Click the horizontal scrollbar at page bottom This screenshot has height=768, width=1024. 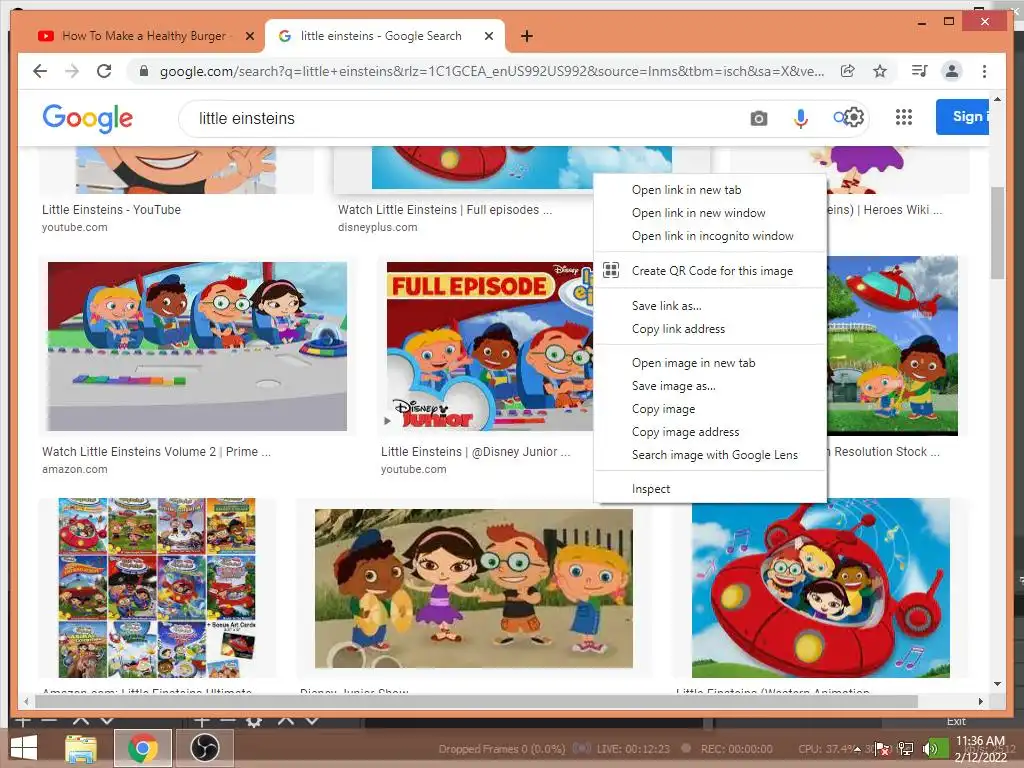click(476, 701)
